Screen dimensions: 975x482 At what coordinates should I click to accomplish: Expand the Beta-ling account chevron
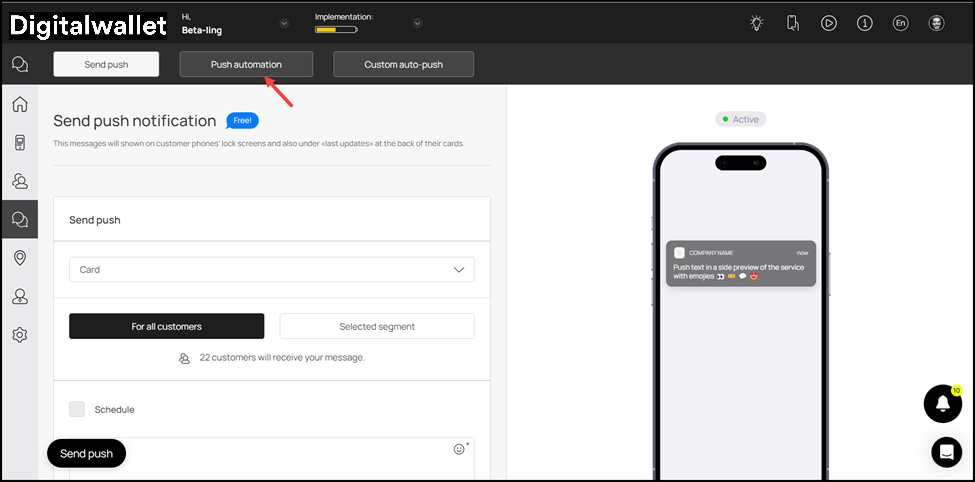284,23
